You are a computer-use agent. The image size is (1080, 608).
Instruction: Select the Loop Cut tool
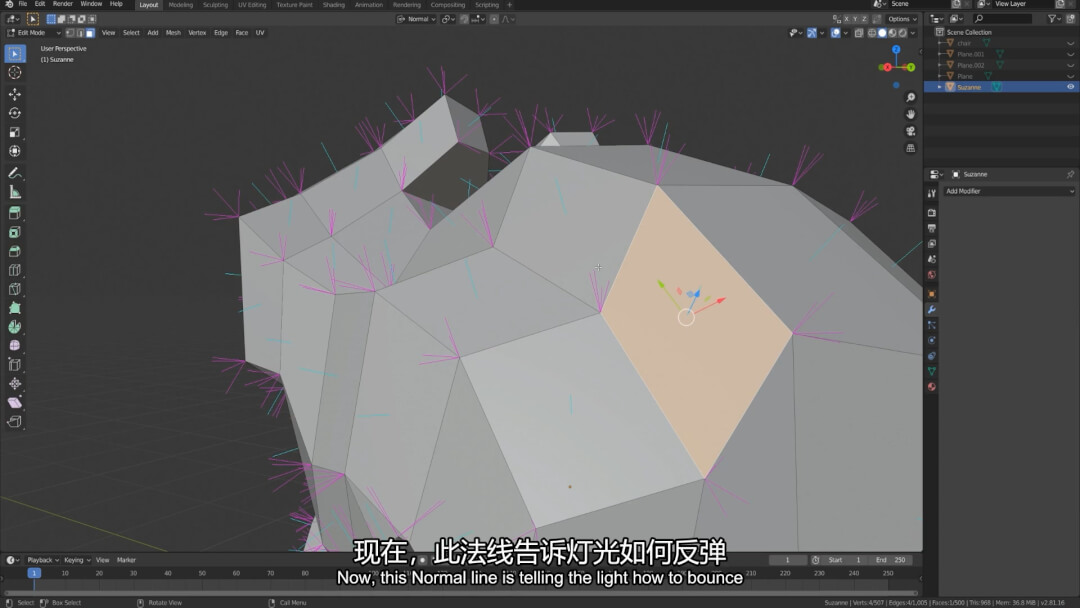click(14, 271)
